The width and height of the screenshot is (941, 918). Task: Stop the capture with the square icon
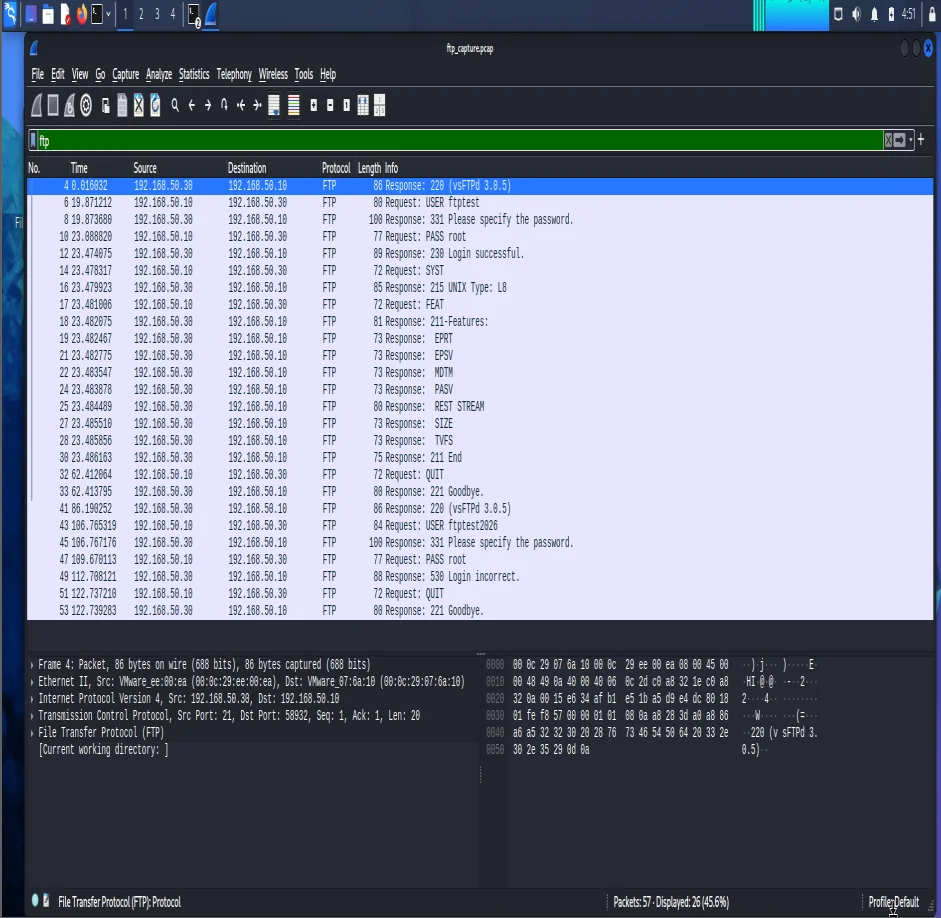pos(53,106)
